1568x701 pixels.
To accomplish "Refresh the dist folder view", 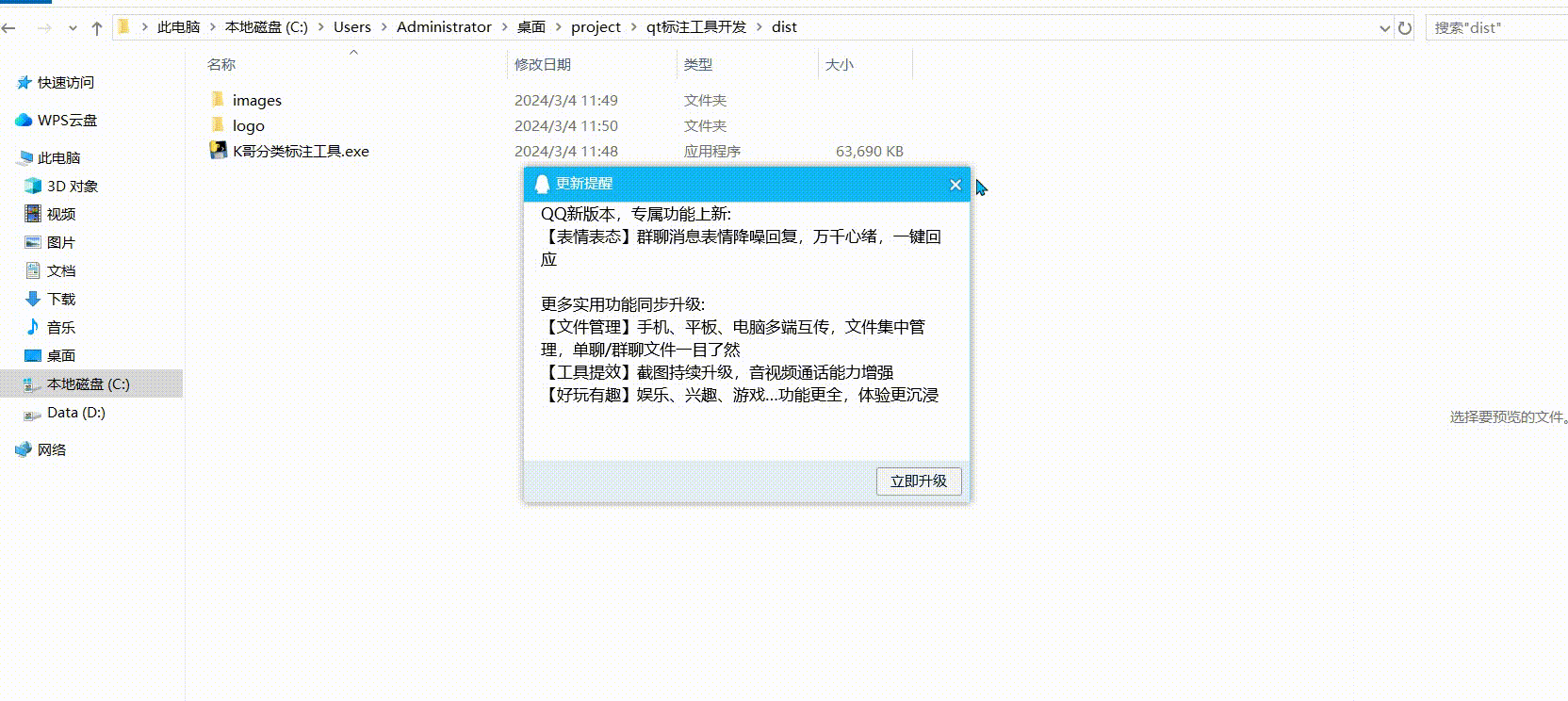I will pos(1405,28).
